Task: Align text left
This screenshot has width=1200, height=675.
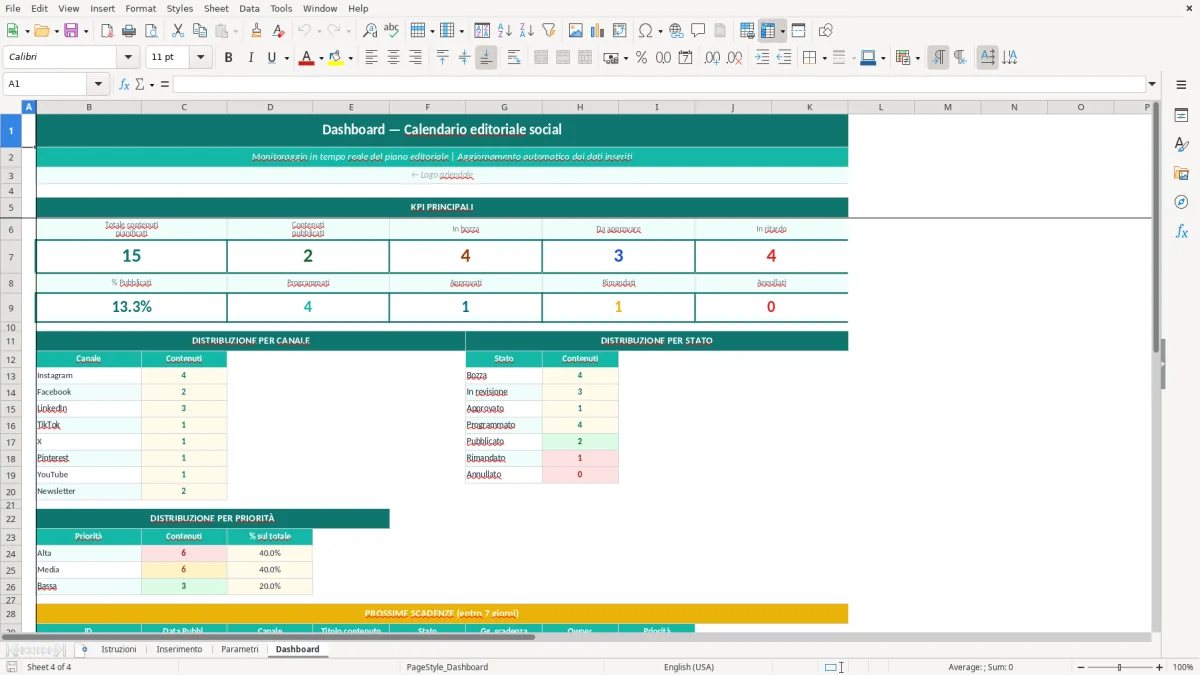Action: tap(372, 58)
